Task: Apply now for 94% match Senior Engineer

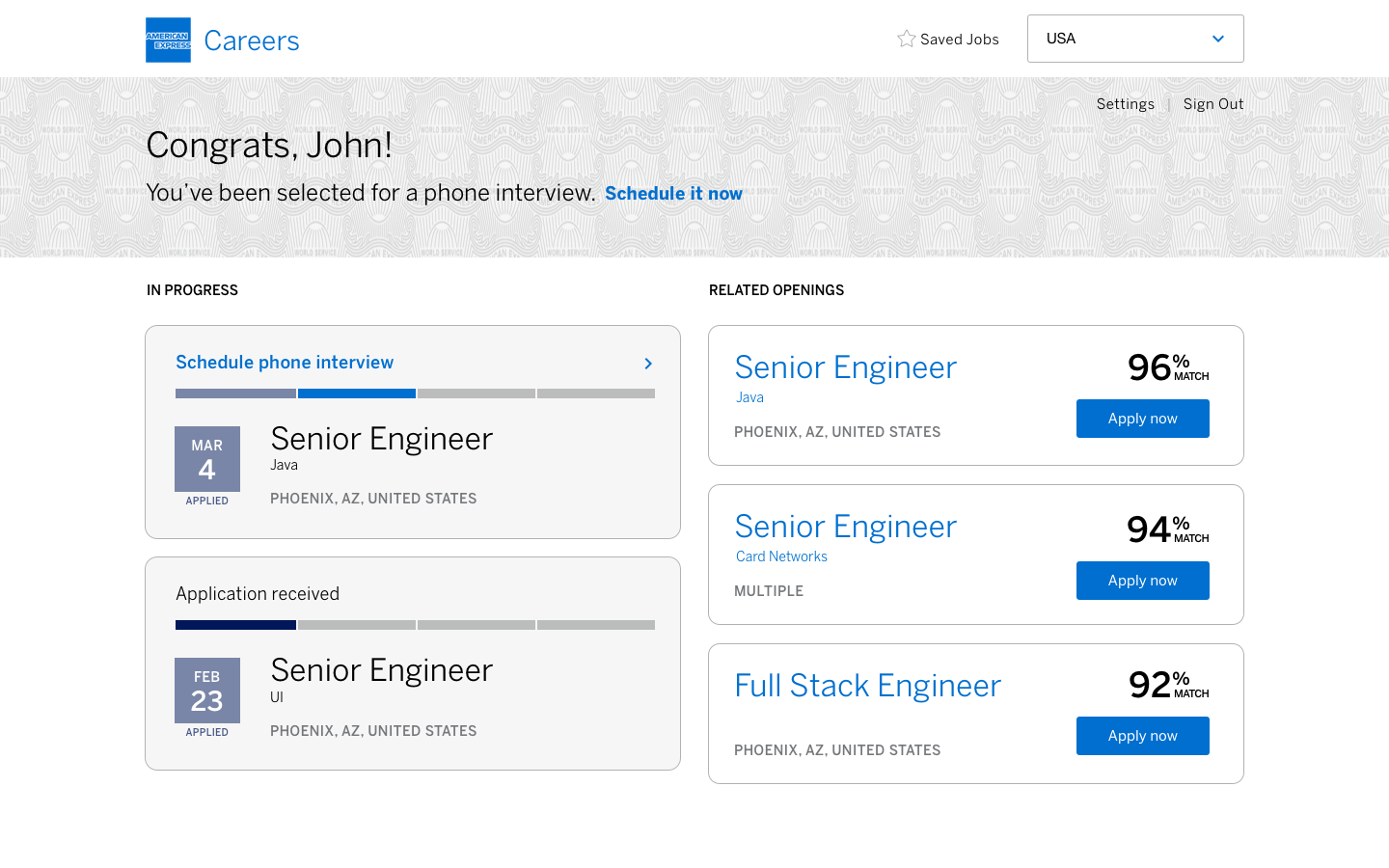Action: click(x=1143, y=581)
